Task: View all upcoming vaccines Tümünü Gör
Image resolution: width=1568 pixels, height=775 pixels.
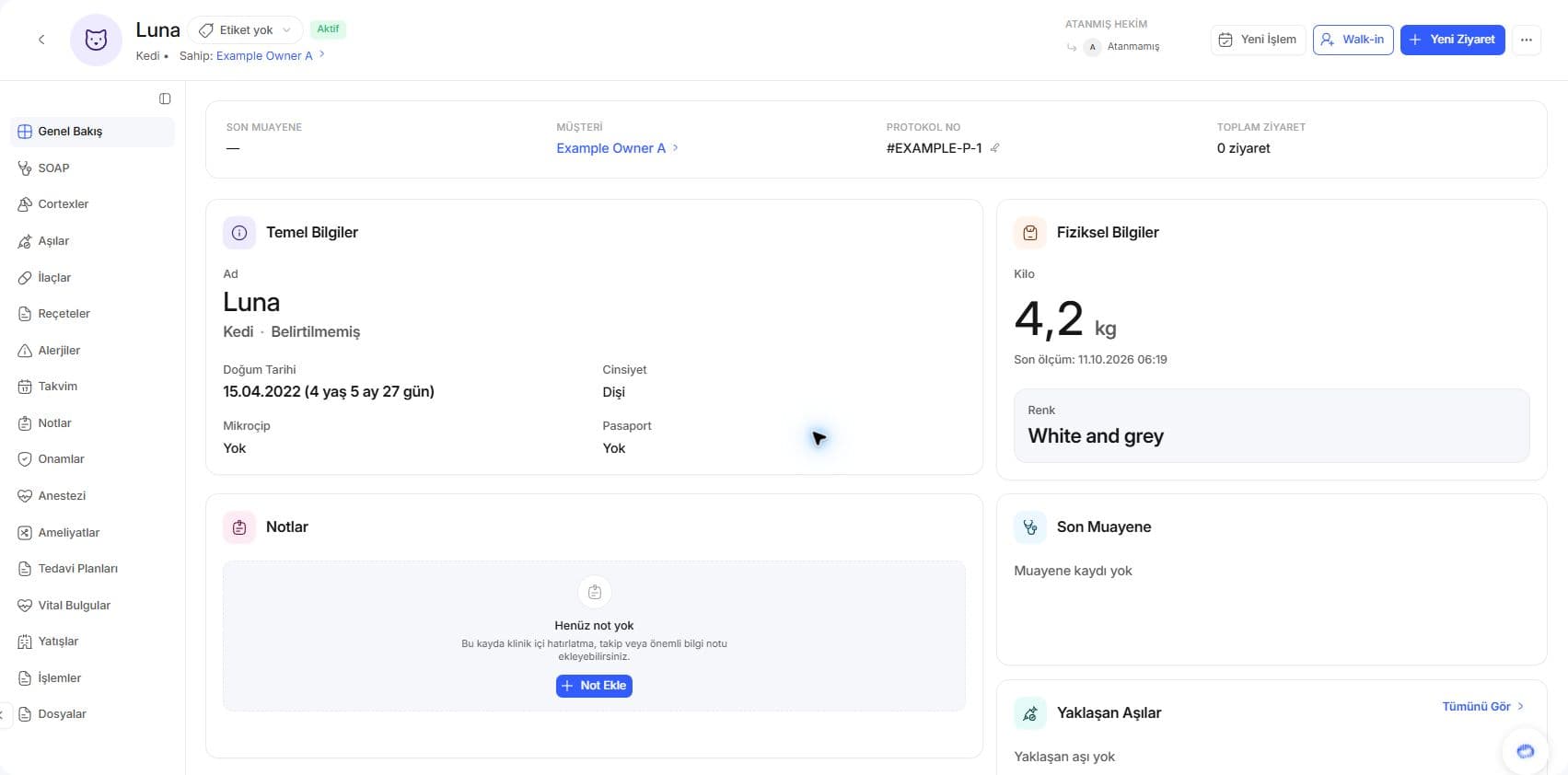Action: click(x=1482, y=707)
